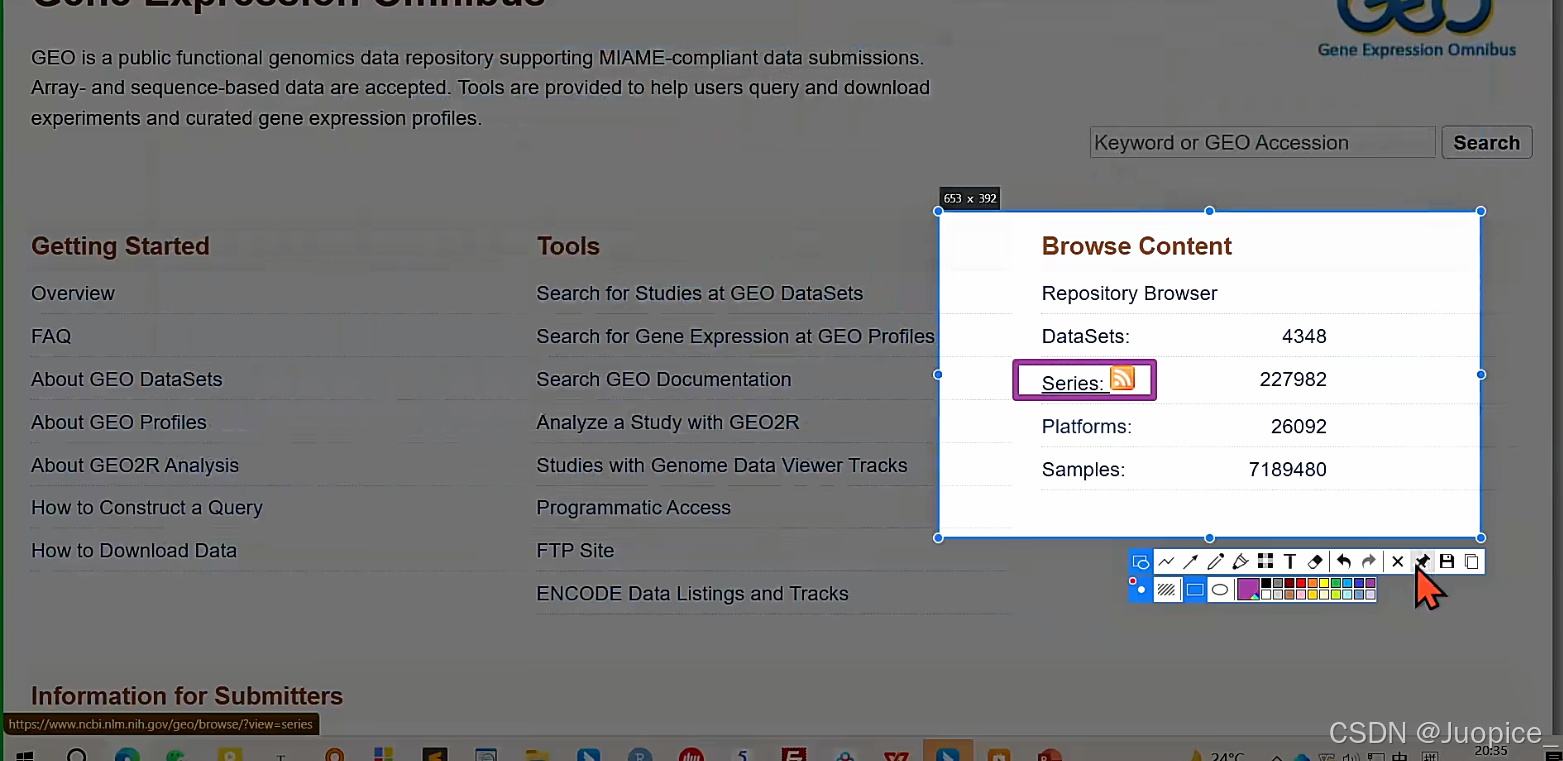Copy the snip to clipboard
The image size is (1563, 761).
[1471, 562]
